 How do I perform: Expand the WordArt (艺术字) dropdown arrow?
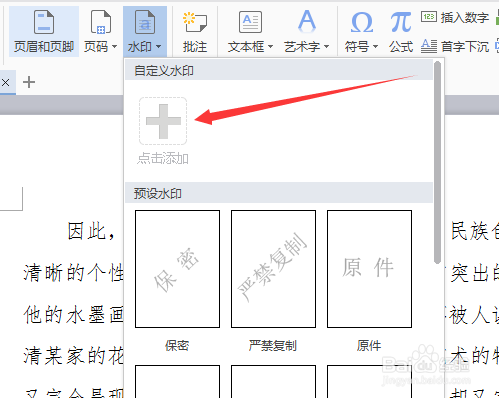pyautogui.click(x=326, y=46)
